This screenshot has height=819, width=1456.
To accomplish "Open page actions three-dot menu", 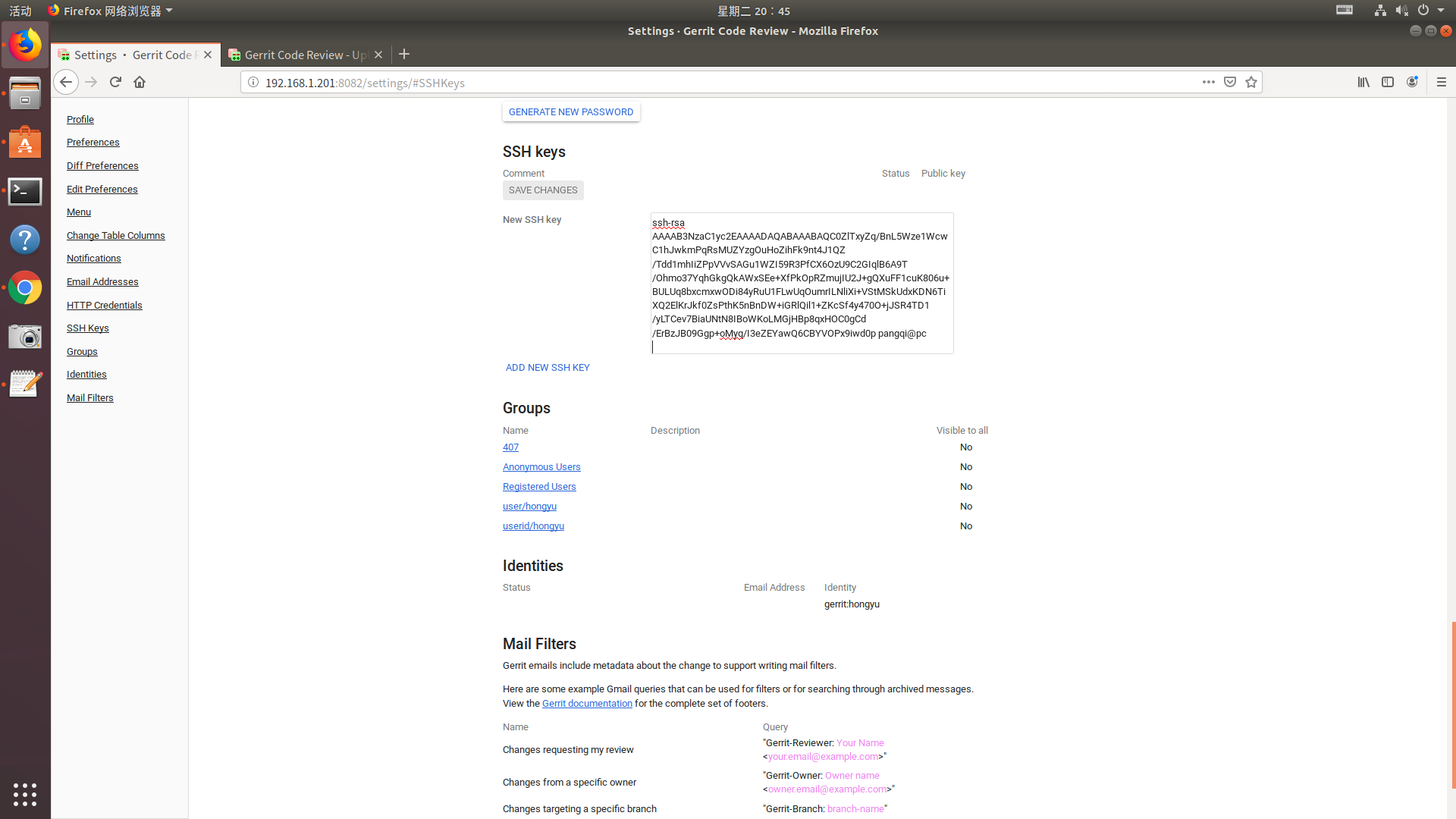I will click(1209, 82).
